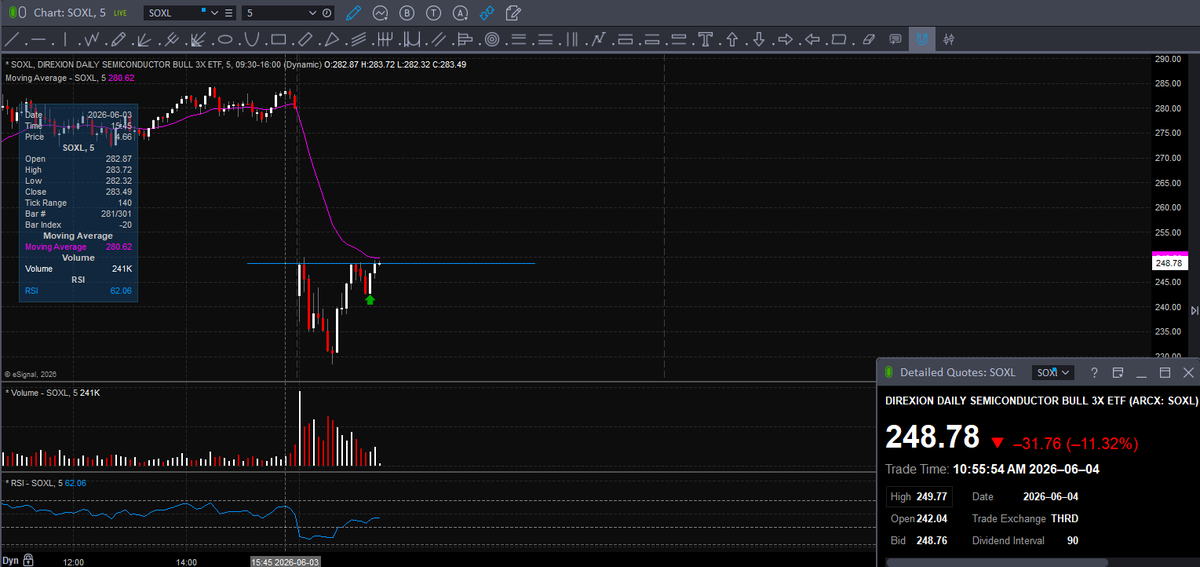This screenshot has height=567, width=1200.
Task: Select the ellipse drawing tool
Action: [225, 39]
